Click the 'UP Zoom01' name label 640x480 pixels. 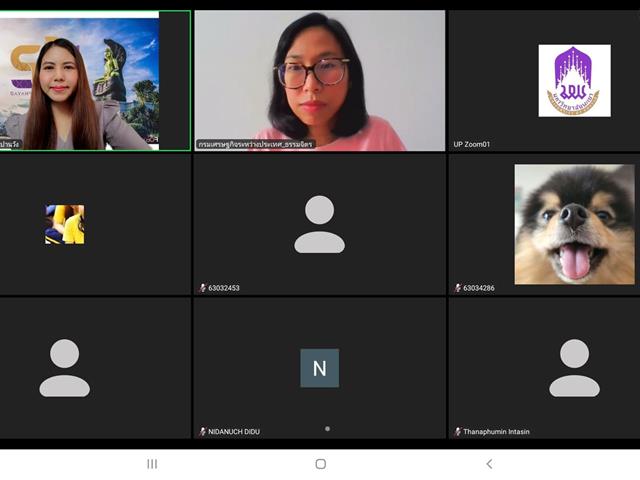click(472, 144)
